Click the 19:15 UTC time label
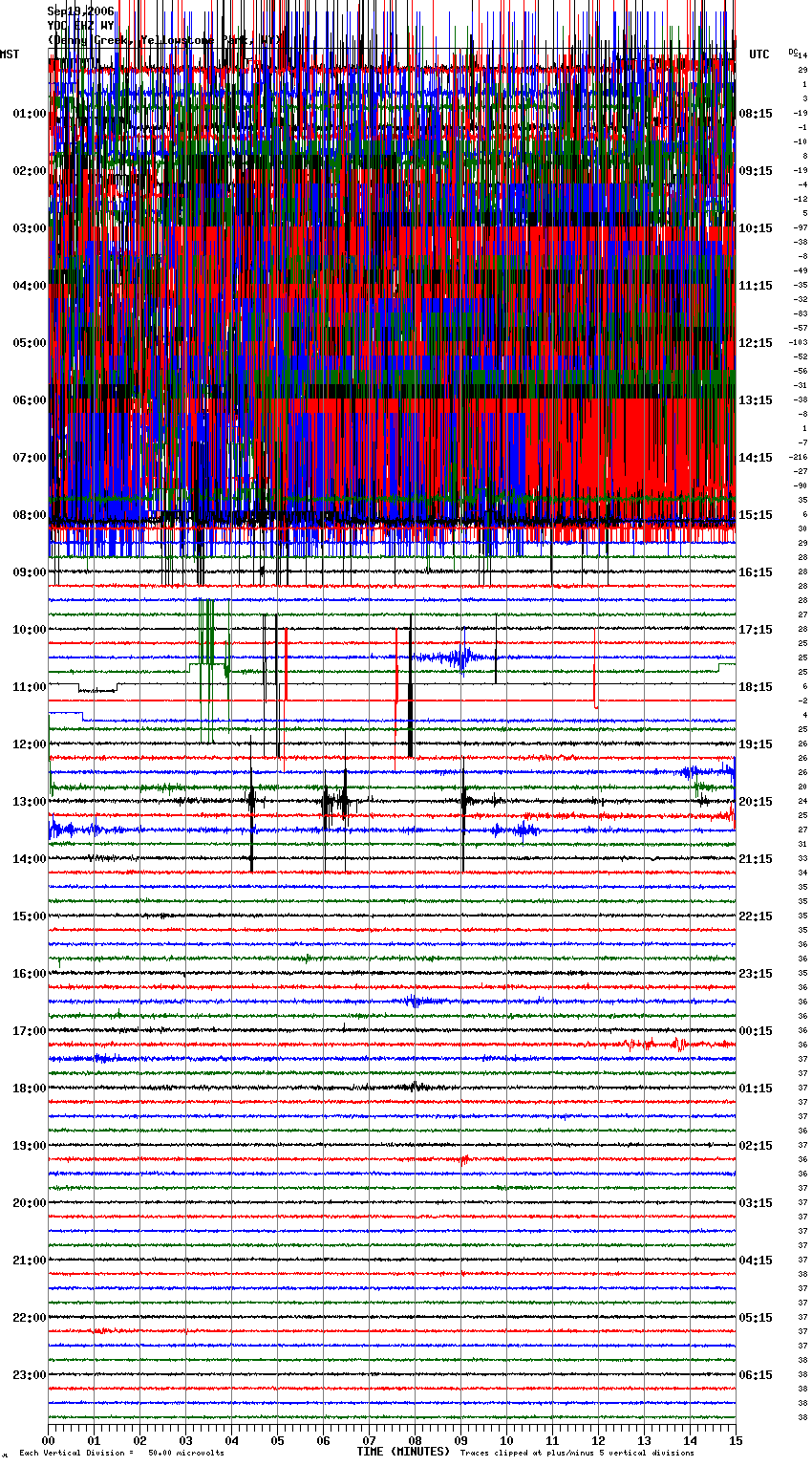The height and width of the screenshot is (1466, 812). click(x=756, y=744)
